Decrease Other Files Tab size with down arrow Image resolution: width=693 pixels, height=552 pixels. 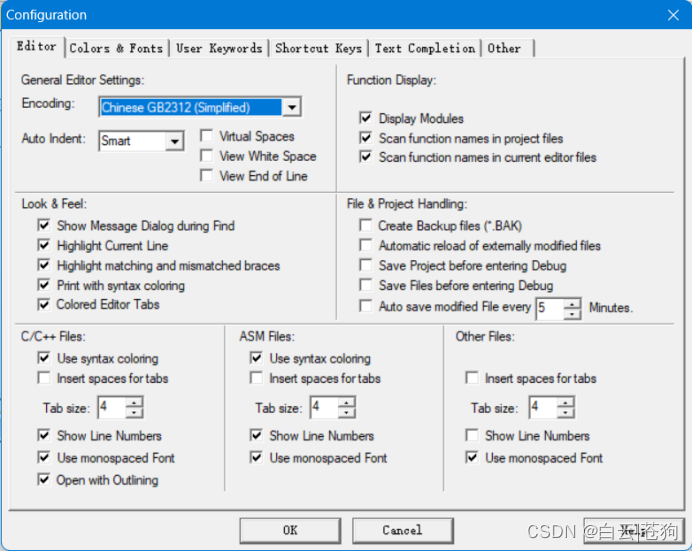tap(565, 412)
